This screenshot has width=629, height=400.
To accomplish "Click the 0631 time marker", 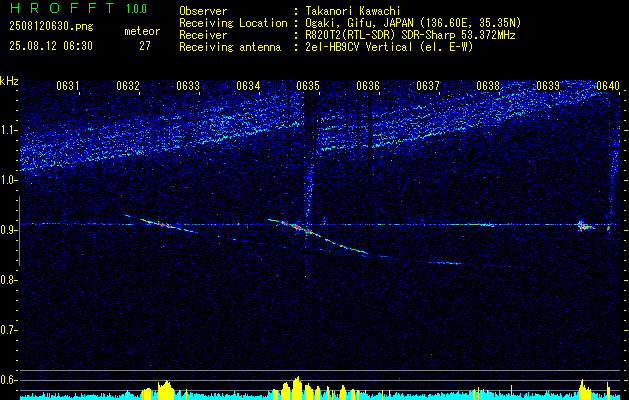I will [x=67, y=86].
